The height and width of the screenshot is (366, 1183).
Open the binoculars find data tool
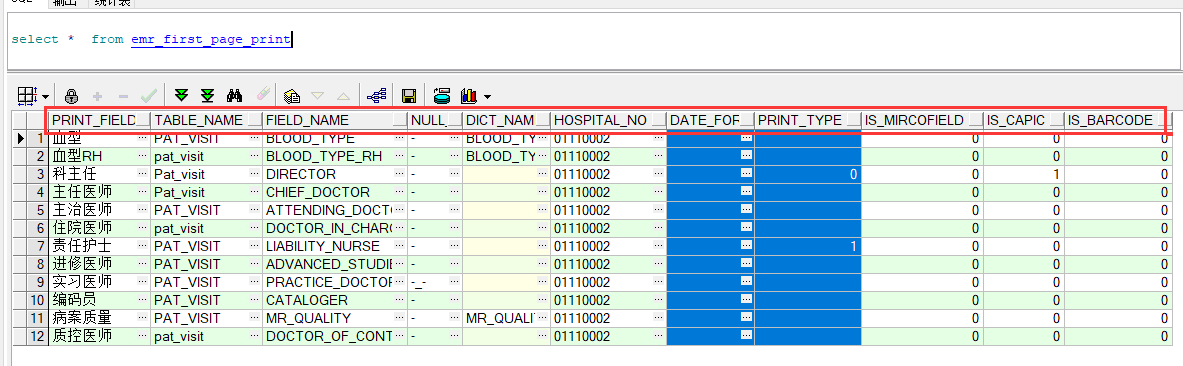pos(235,96)
